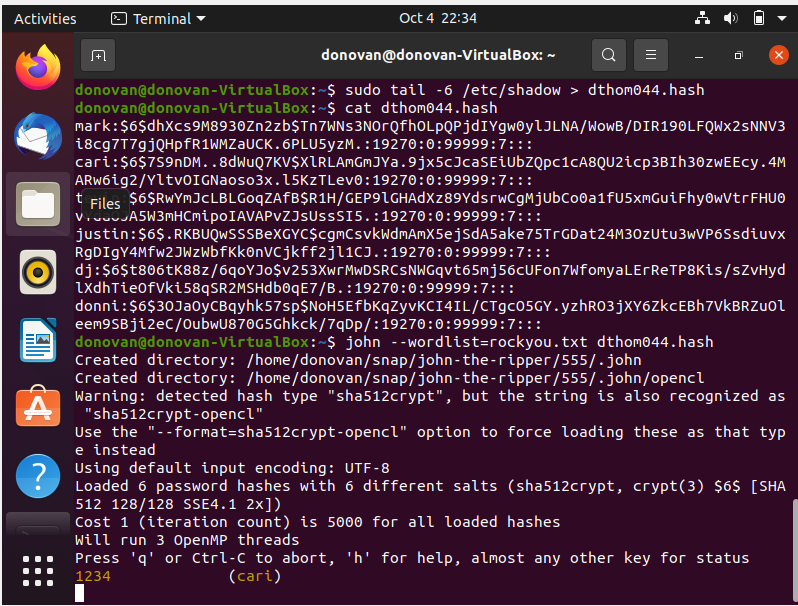Image resolution: width=798 pixels, height=606 pixels.
Task: Click the 'Press 'q' or Ctrl-C to abort' line
Action: point(412,558)
